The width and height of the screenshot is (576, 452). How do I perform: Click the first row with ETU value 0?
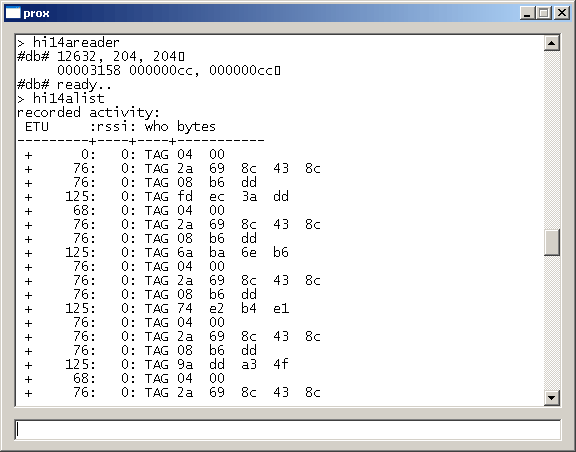[x=125, y=155]
